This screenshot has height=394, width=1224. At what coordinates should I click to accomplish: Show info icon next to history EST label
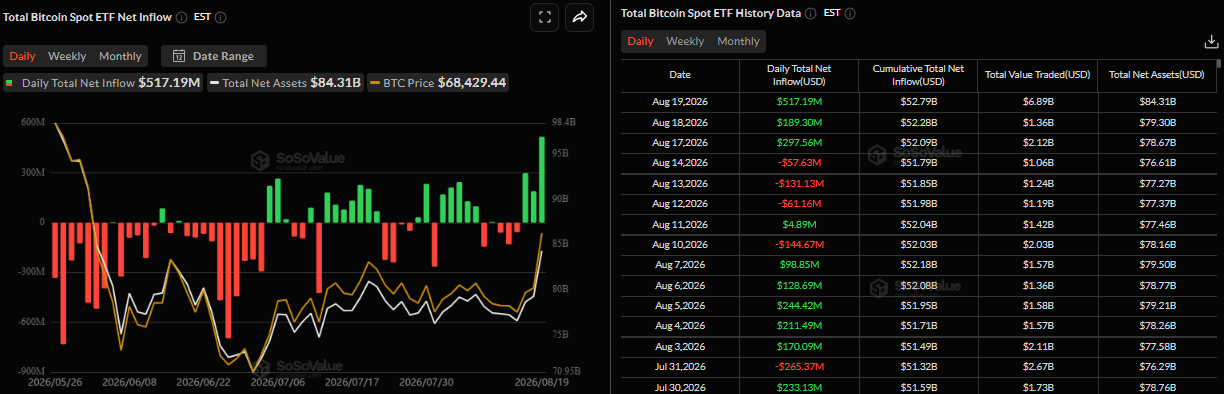pos(849,13)
